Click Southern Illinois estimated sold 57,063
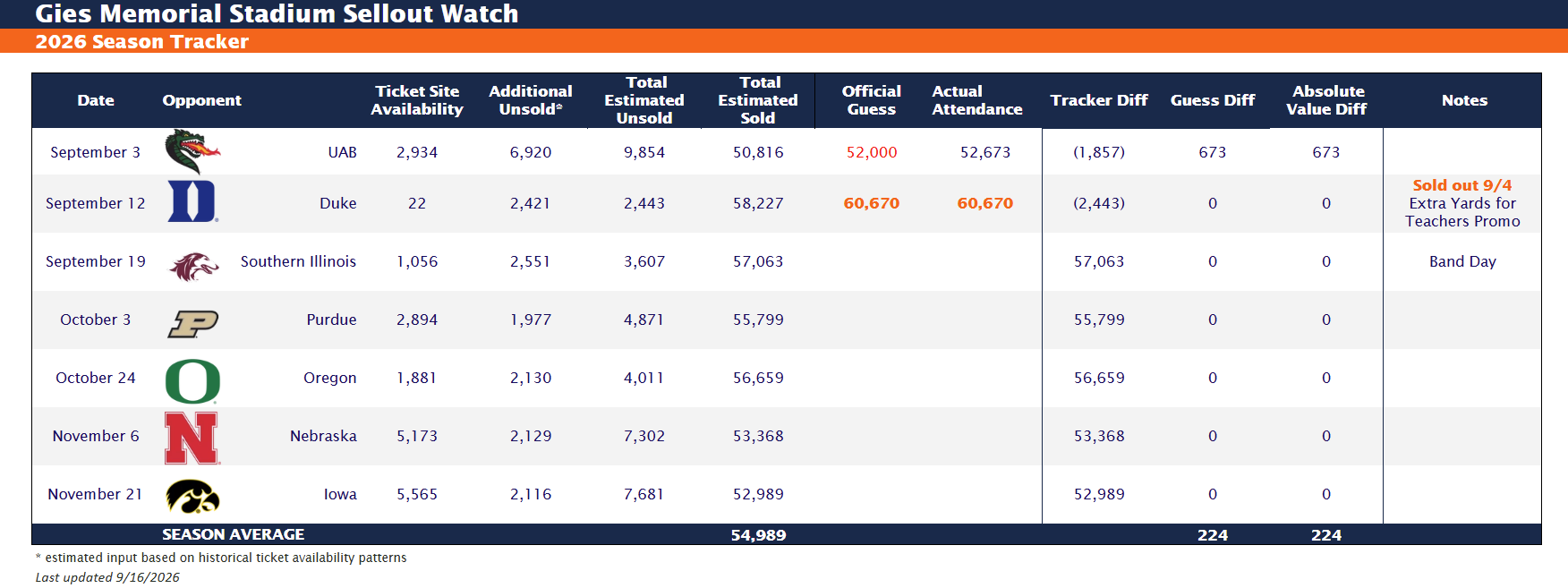 pos(758,261)
